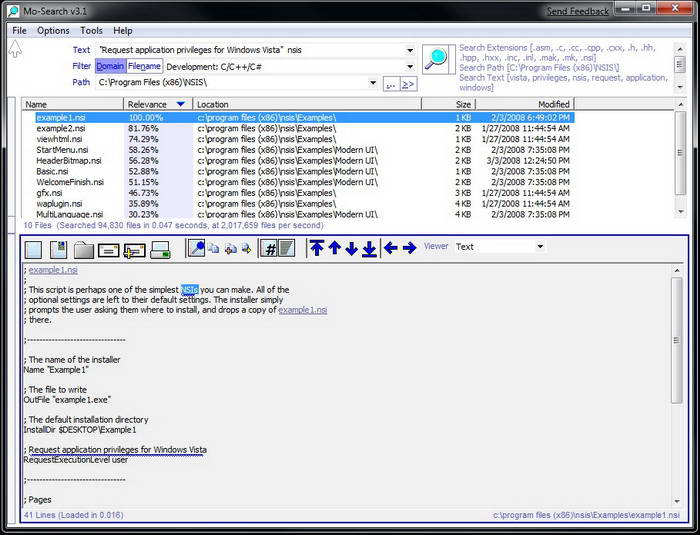Image resolution: width=700 pixels, height=535 pixels.
Task: Click the copy pages icon in the viewer toolbar
Action: [214, 248]
